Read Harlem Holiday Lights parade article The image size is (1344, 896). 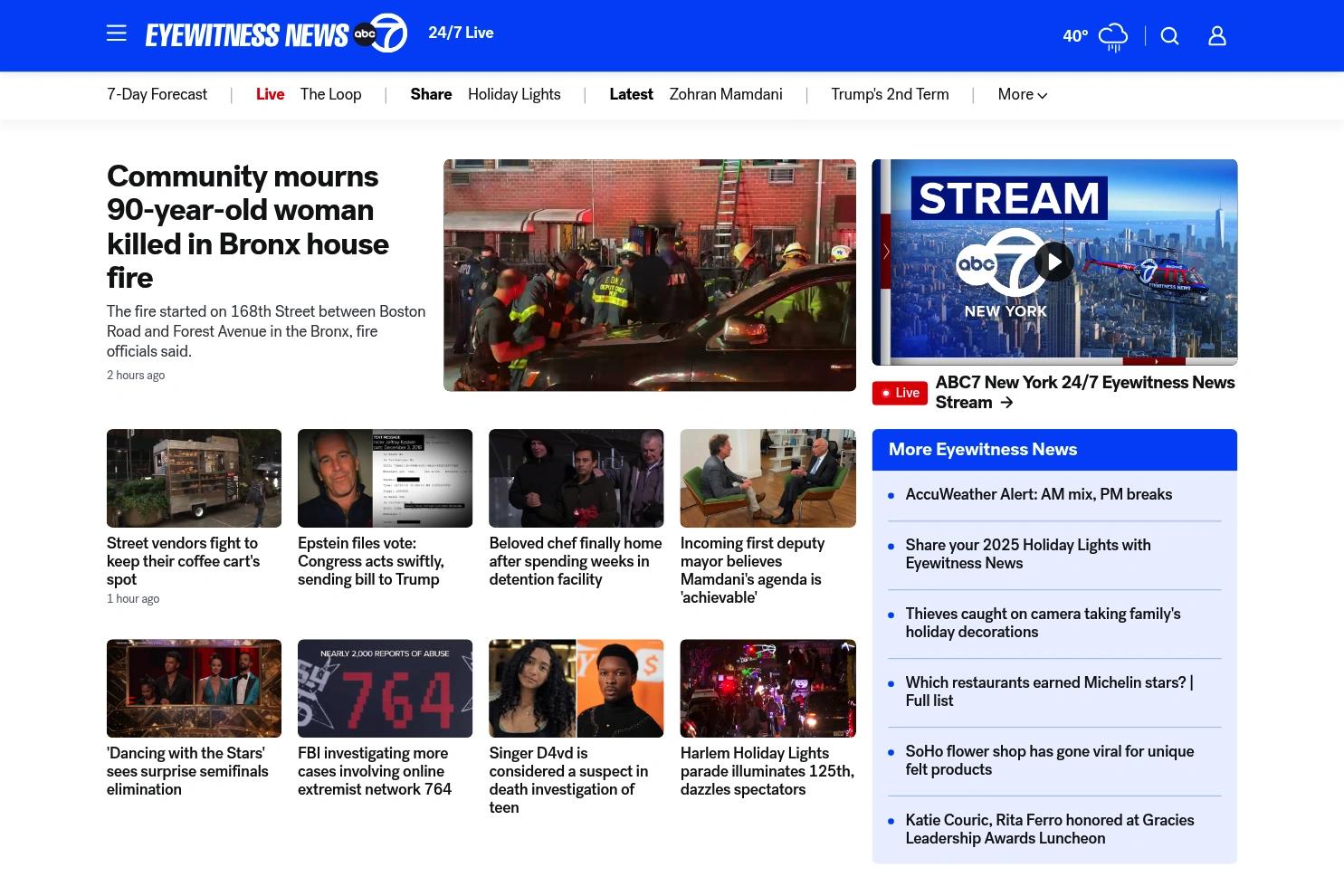tap(767, 771)
